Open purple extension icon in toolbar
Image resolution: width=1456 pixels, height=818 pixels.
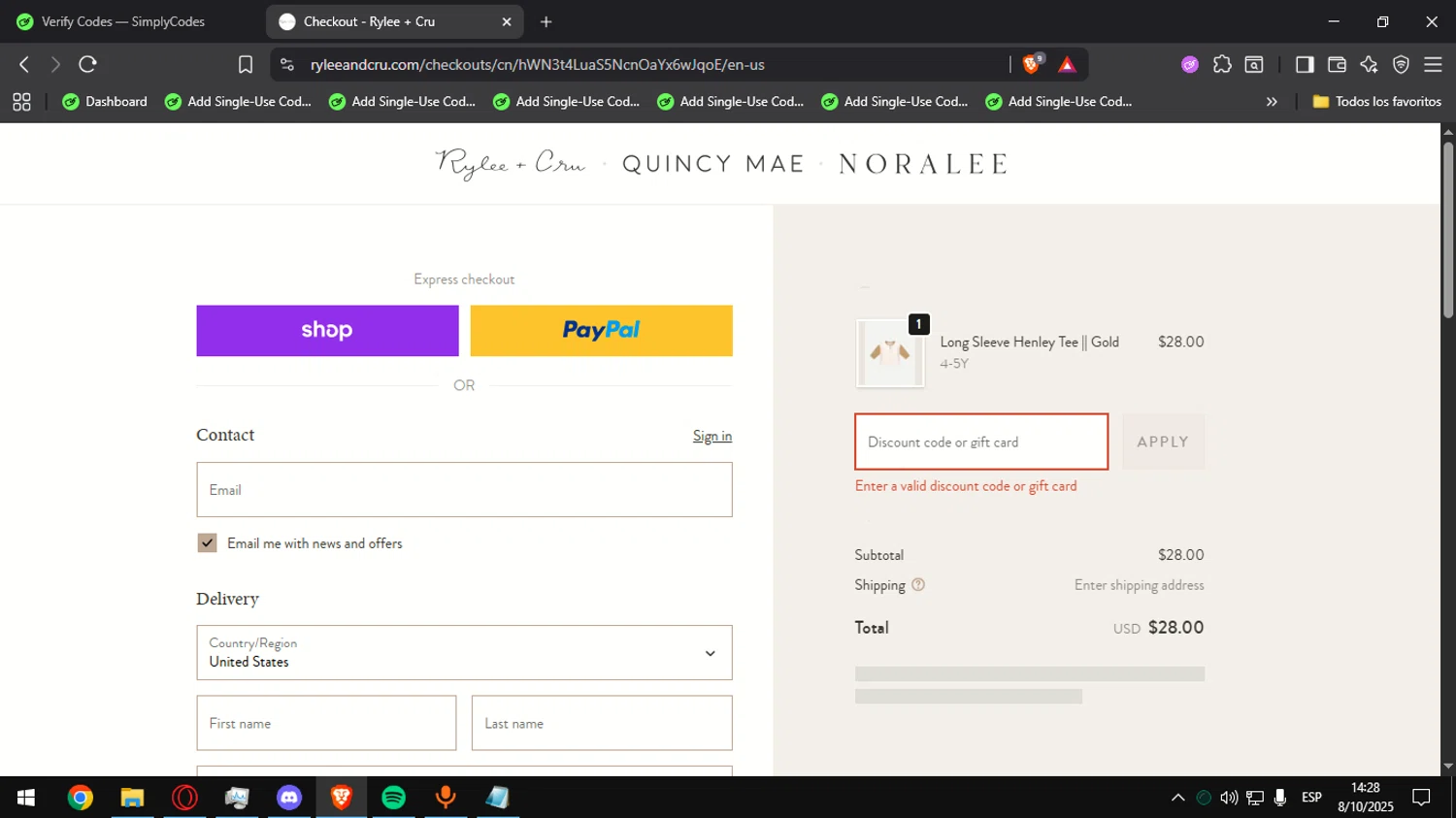(x=1189, y=64)
